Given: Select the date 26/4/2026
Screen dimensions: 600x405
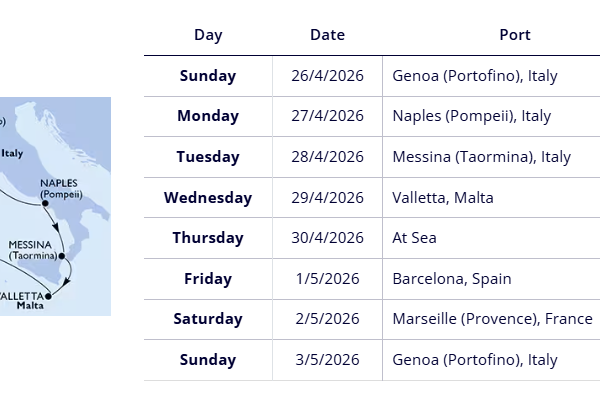Looking at the screenshot, I should [327, 76].
